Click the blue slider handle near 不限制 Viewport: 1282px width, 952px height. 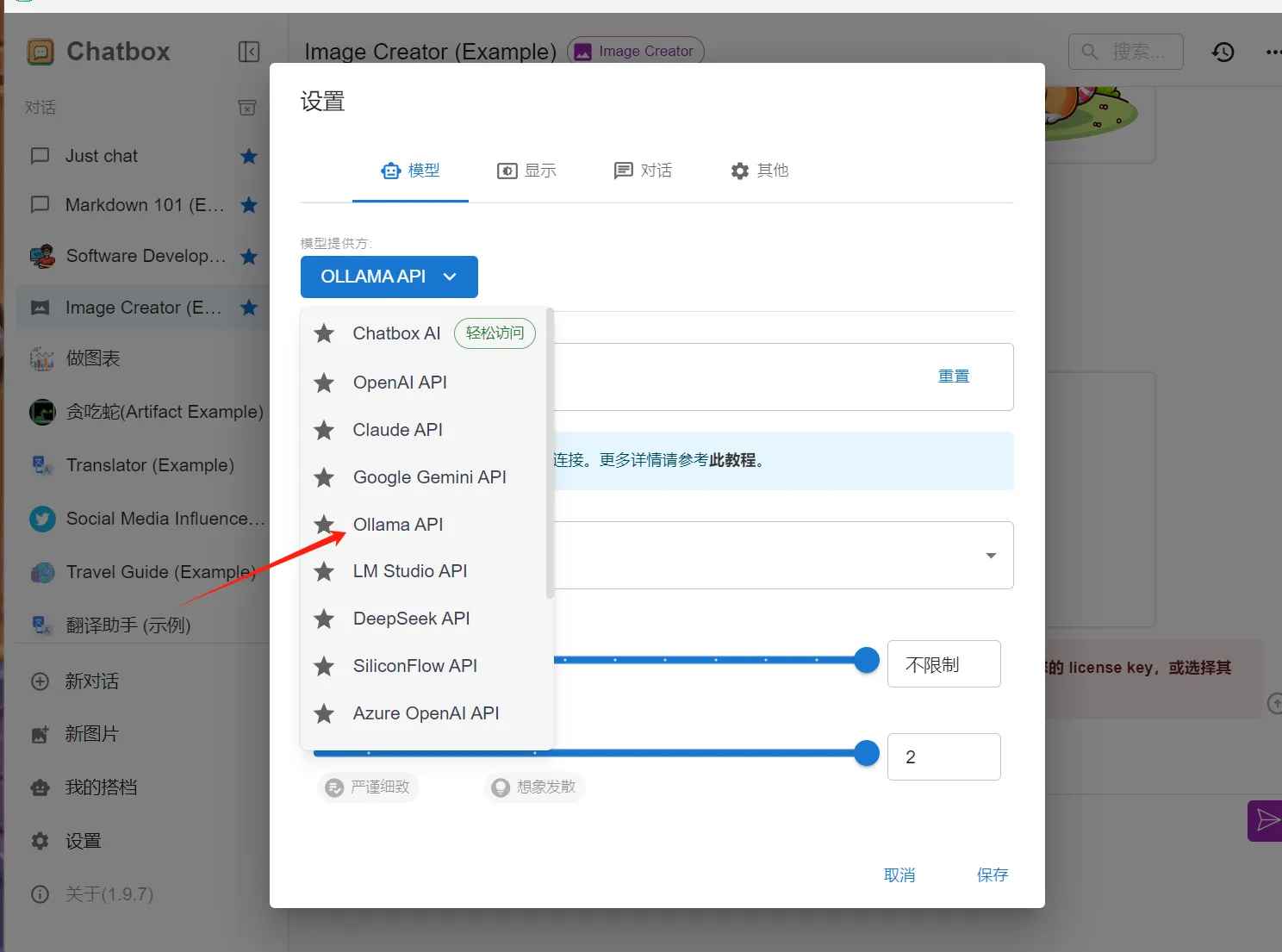pos(866,660)
